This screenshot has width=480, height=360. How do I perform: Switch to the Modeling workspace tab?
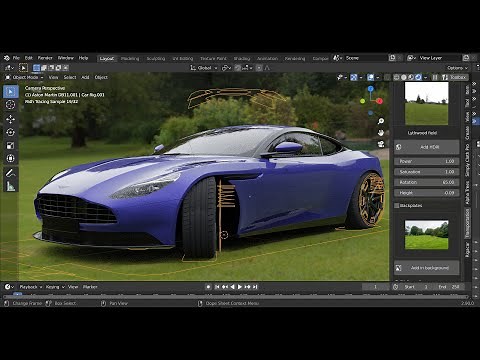(130, 59)
